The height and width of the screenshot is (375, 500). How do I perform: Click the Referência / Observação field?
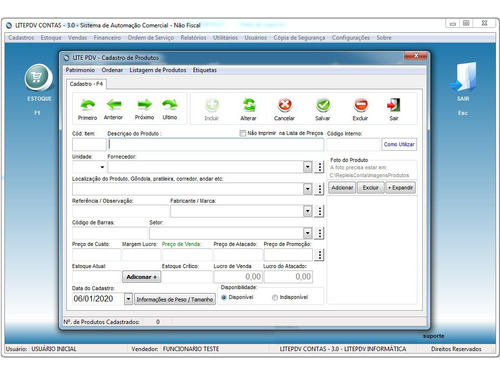[120, 211]
